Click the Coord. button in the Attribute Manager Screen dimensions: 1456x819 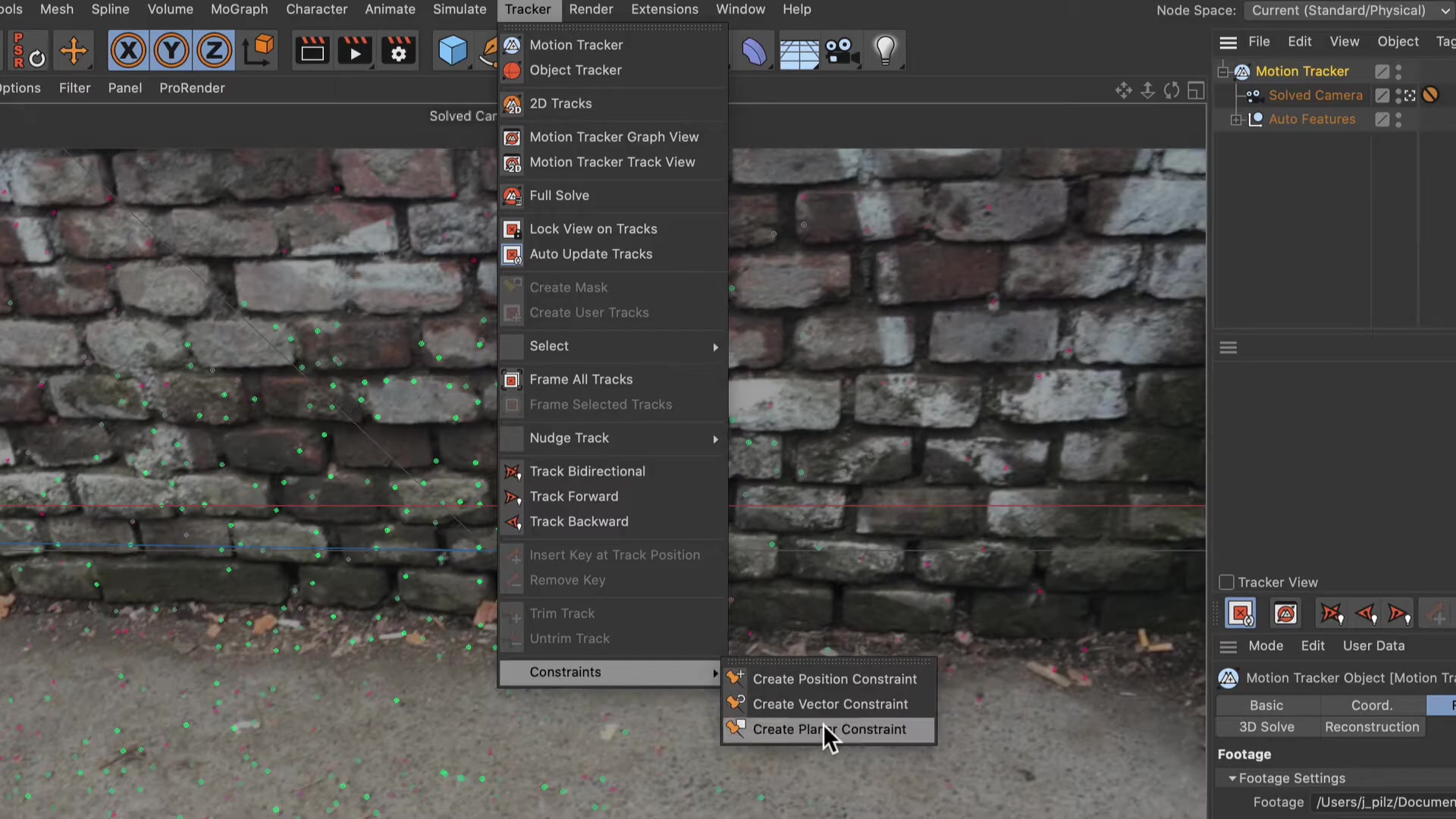[1372, 705]
